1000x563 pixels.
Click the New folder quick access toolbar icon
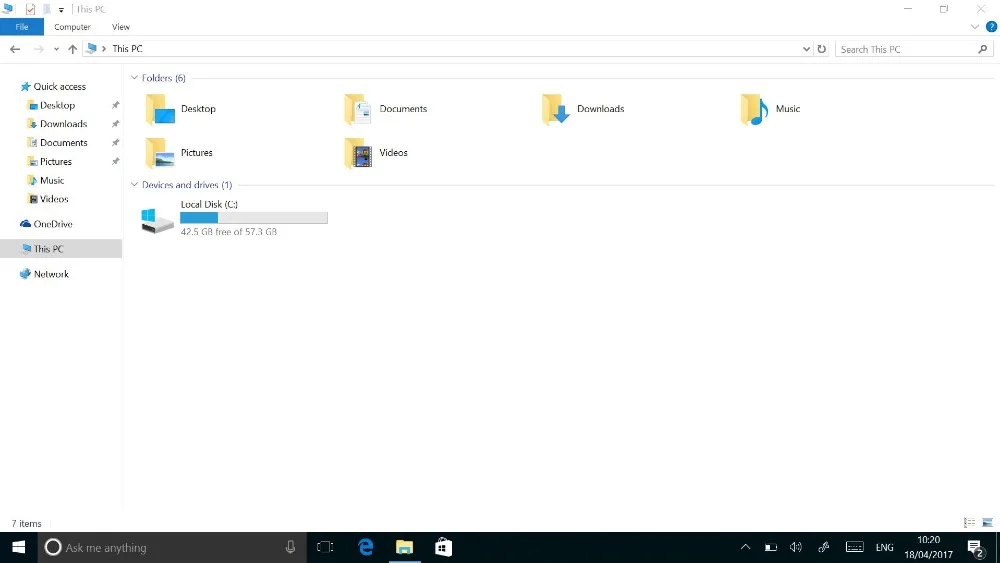(x=47, y=9)
